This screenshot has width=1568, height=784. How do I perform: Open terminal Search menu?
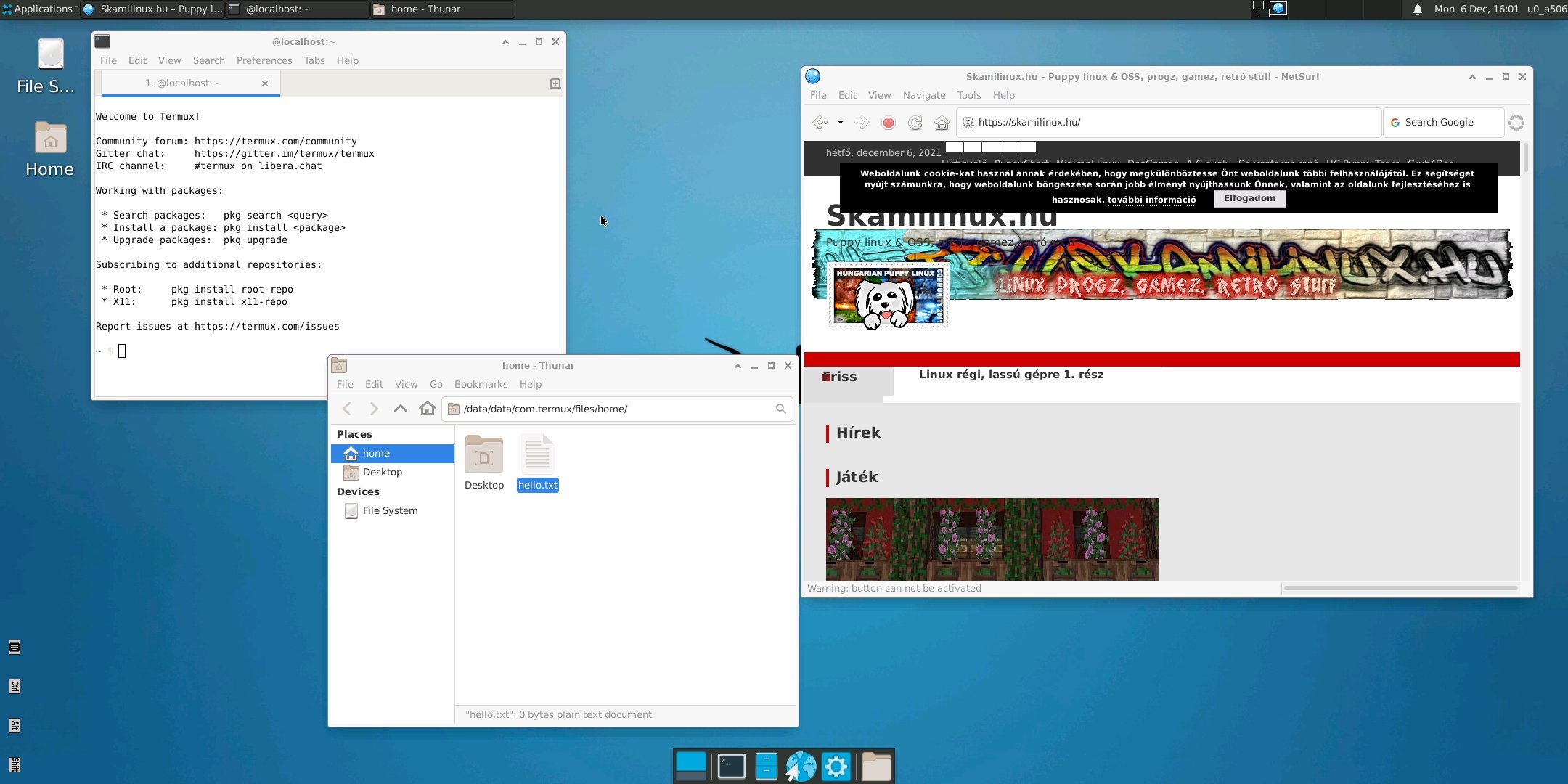click(x=209, y=60)
